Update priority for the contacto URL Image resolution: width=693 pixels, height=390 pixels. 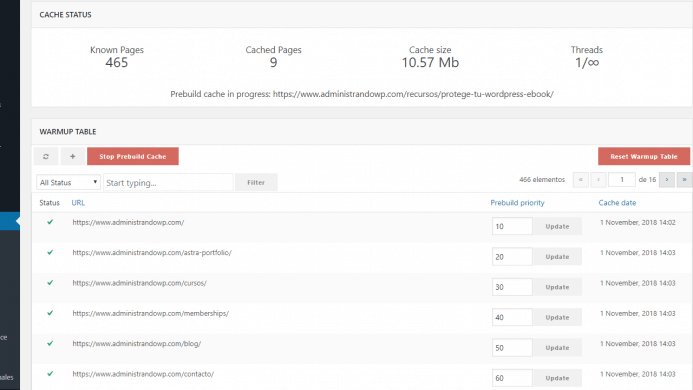coord(557,378)
